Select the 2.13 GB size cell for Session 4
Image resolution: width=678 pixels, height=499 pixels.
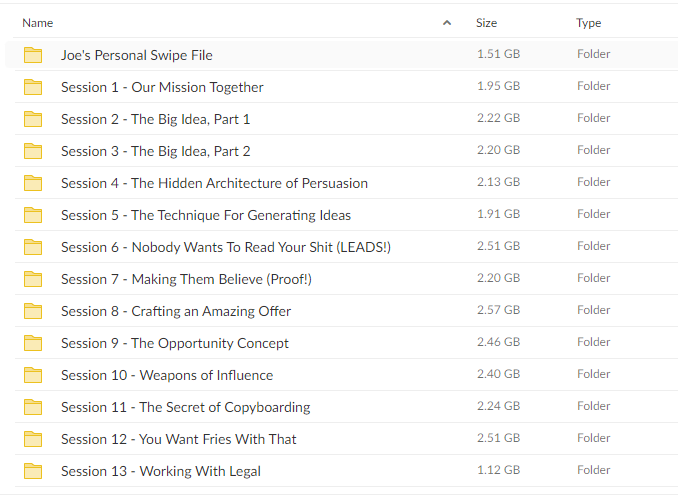point(499,182)
